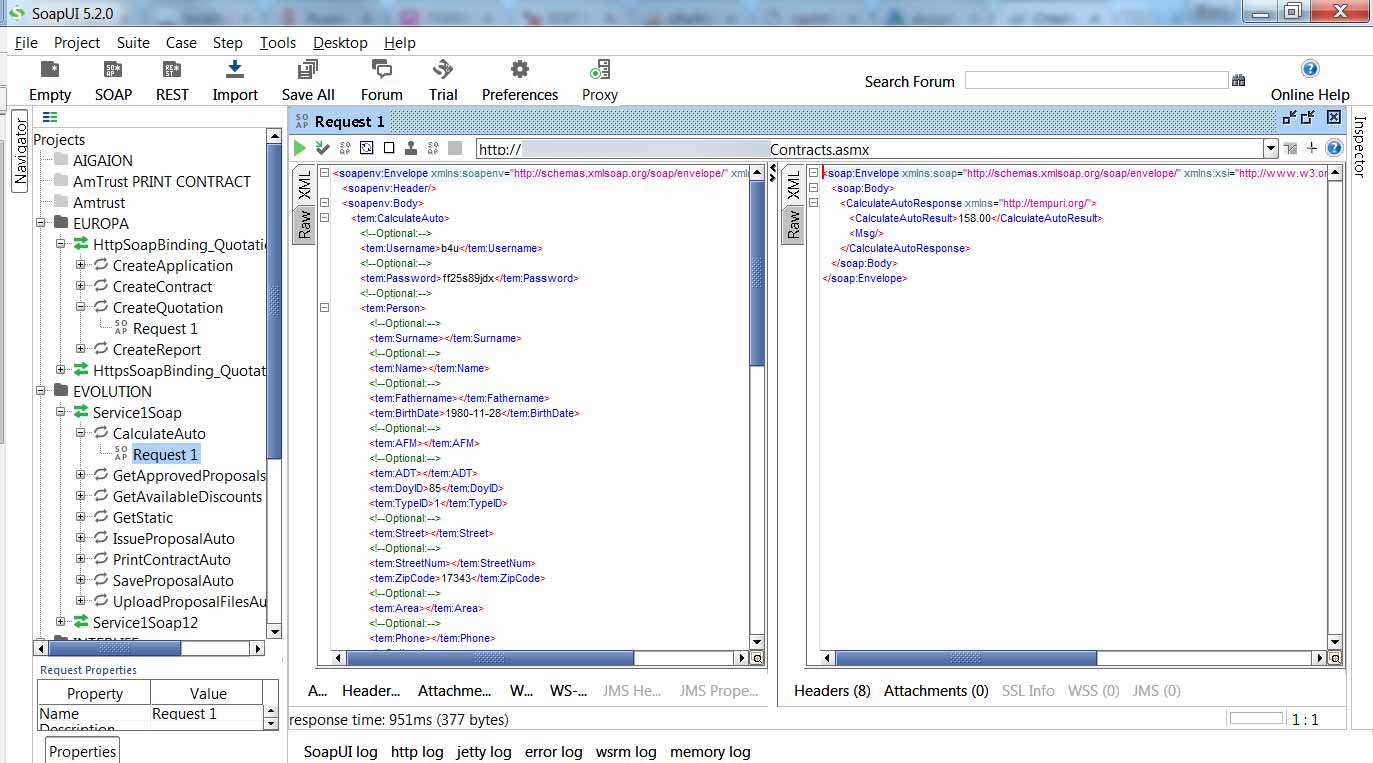Collapse the EUROPA project node
Image resolution: width=1373 pixels, height=763 pixels.
pos(40,223)
